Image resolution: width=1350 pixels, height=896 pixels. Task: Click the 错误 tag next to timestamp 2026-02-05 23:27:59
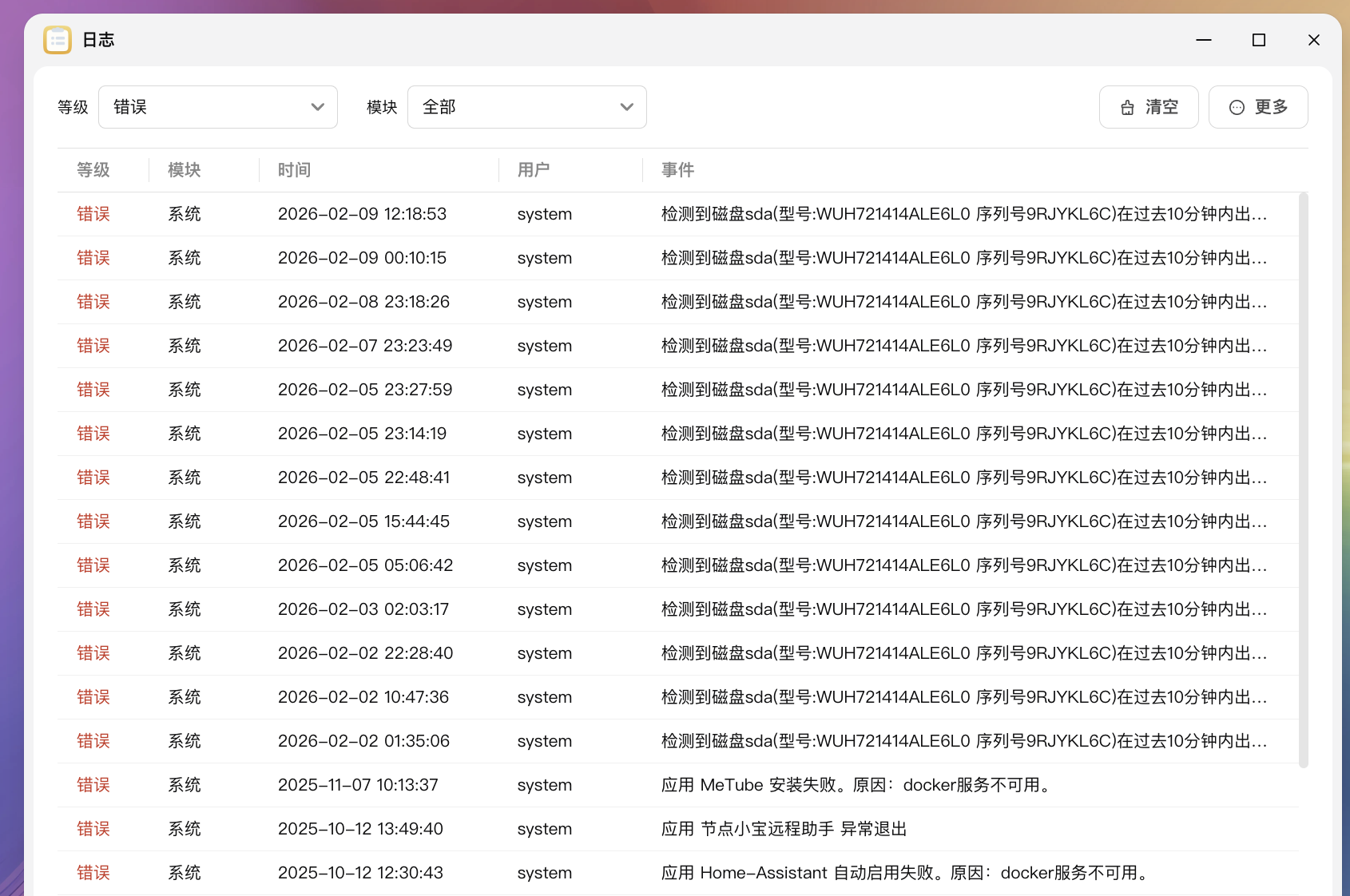click(x=93, y=389)
